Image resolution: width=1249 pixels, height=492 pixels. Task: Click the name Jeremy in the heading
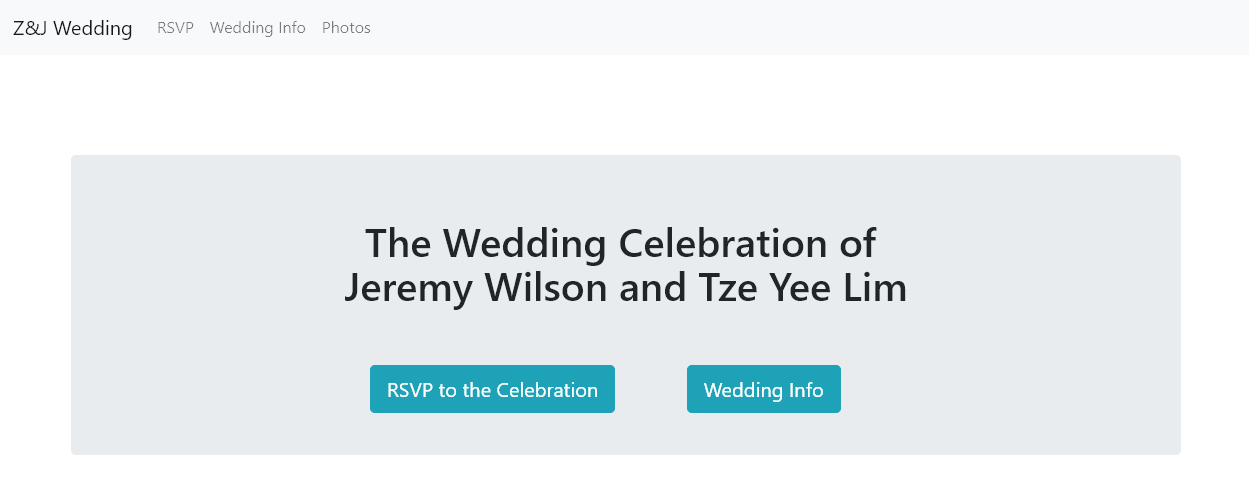(x=406, y=288)
